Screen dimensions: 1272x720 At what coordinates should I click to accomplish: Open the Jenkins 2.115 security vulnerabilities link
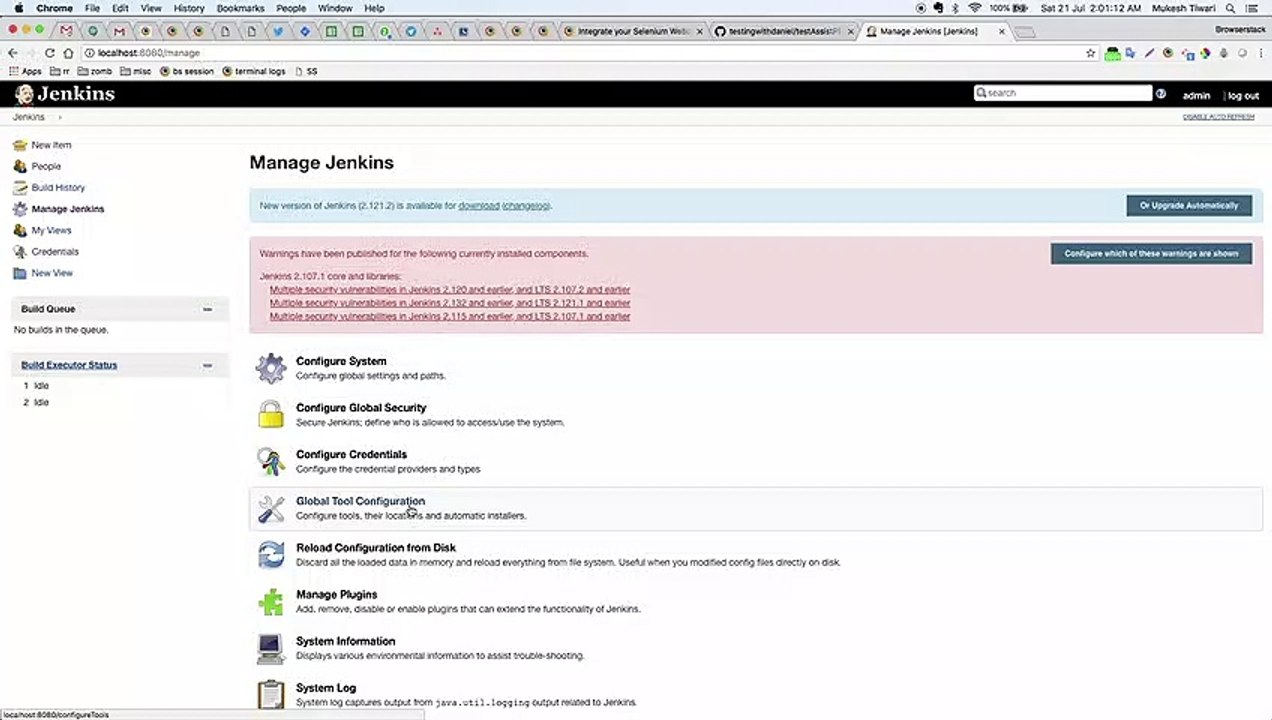tap(450, 316)
